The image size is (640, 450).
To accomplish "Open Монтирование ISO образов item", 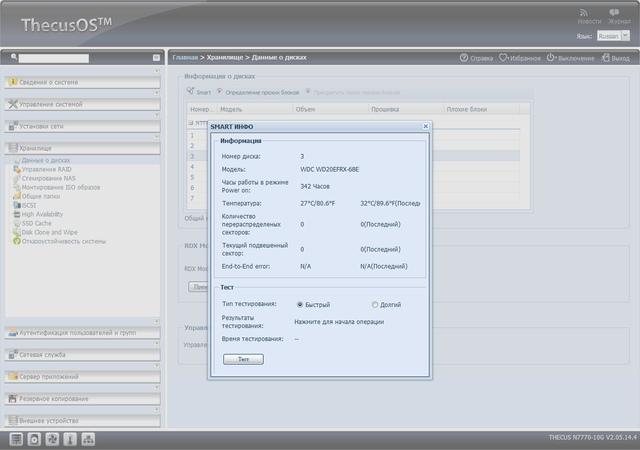I will pyautogui.click(x=60, y=187).
